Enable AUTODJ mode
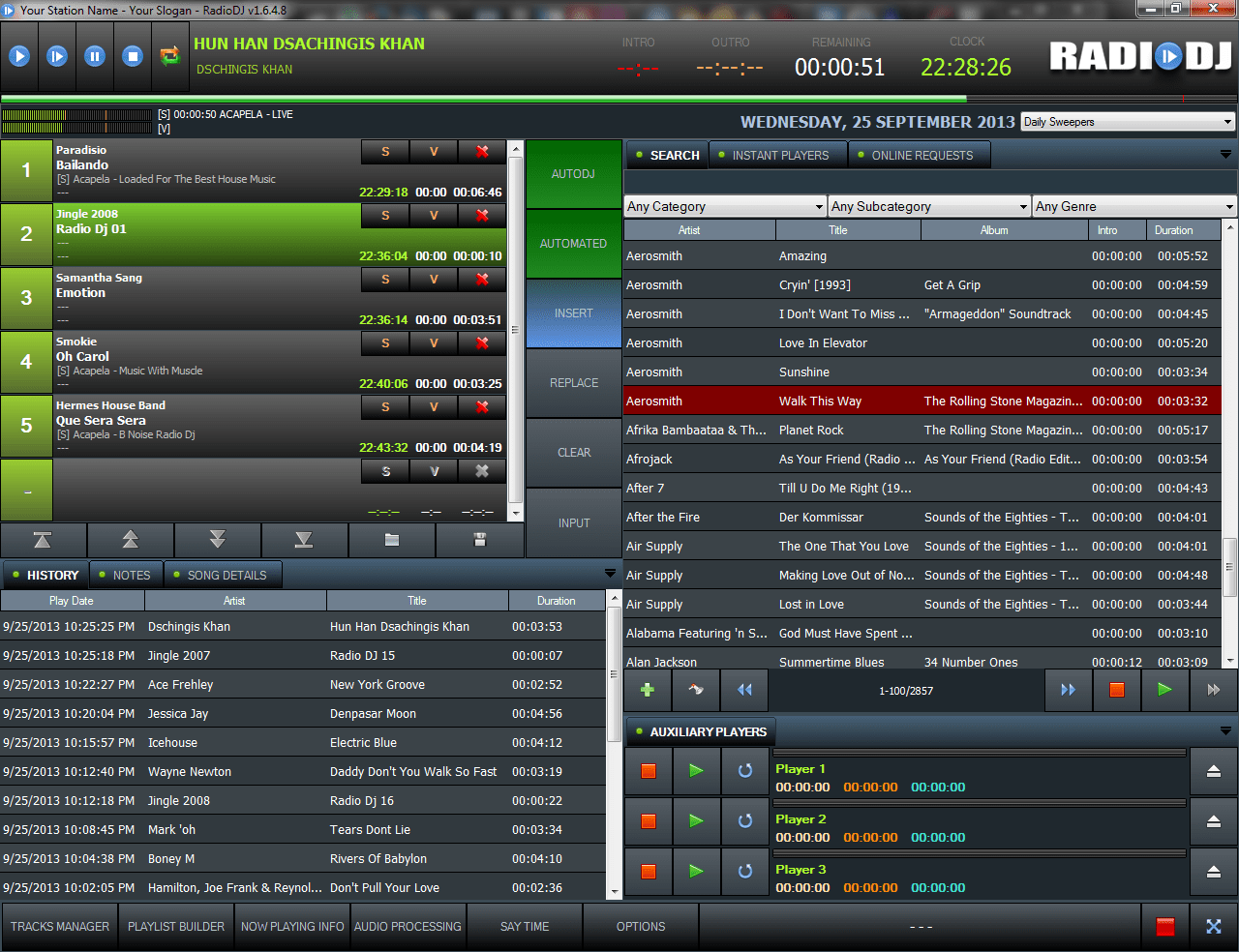 point(572,174)
